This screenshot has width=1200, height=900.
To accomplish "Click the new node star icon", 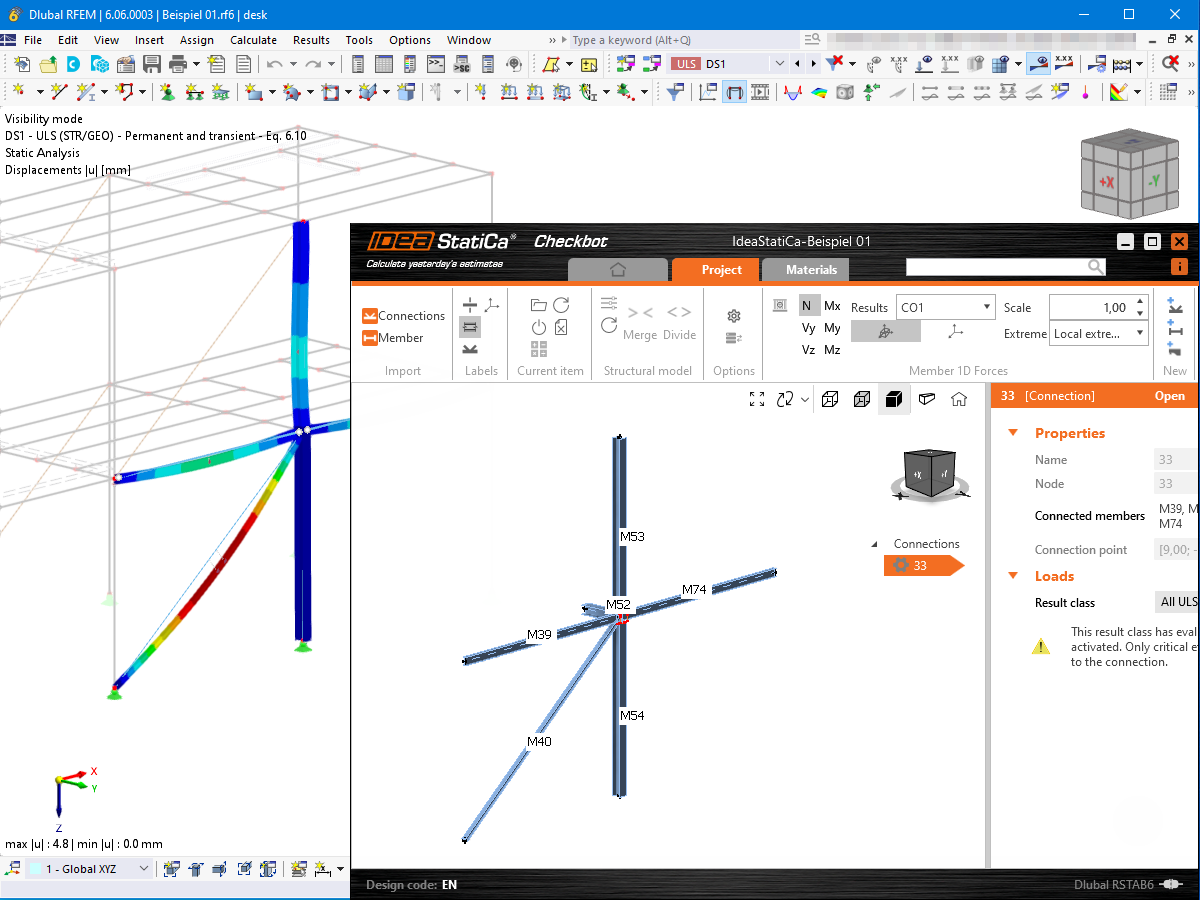I will click(x=18, y=92).
